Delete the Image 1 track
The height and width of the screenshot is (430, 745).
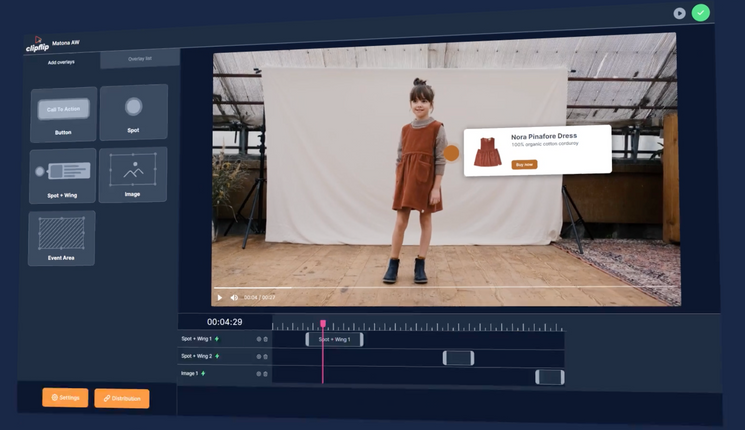[x=266, y=374]
